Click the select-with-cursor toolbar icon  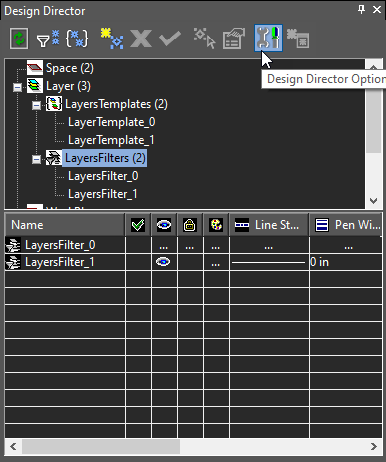[205, 39]
